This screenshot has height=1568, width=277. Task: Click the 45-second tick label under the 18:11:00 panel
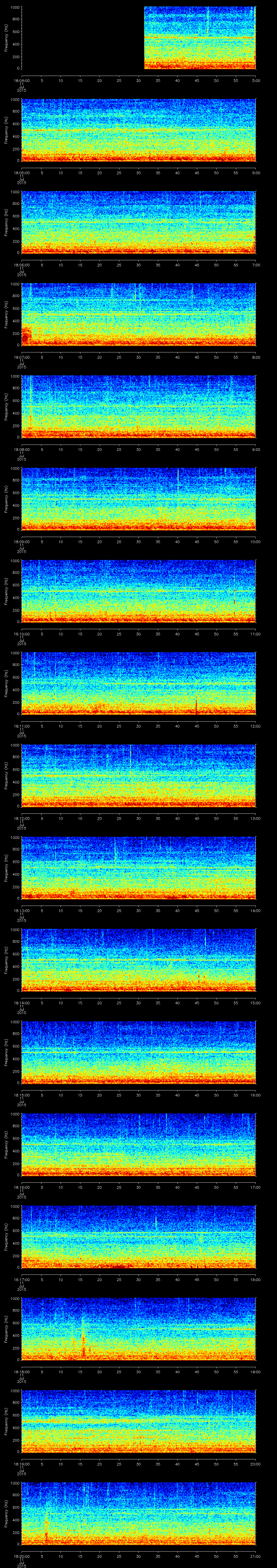click(197, 726)
